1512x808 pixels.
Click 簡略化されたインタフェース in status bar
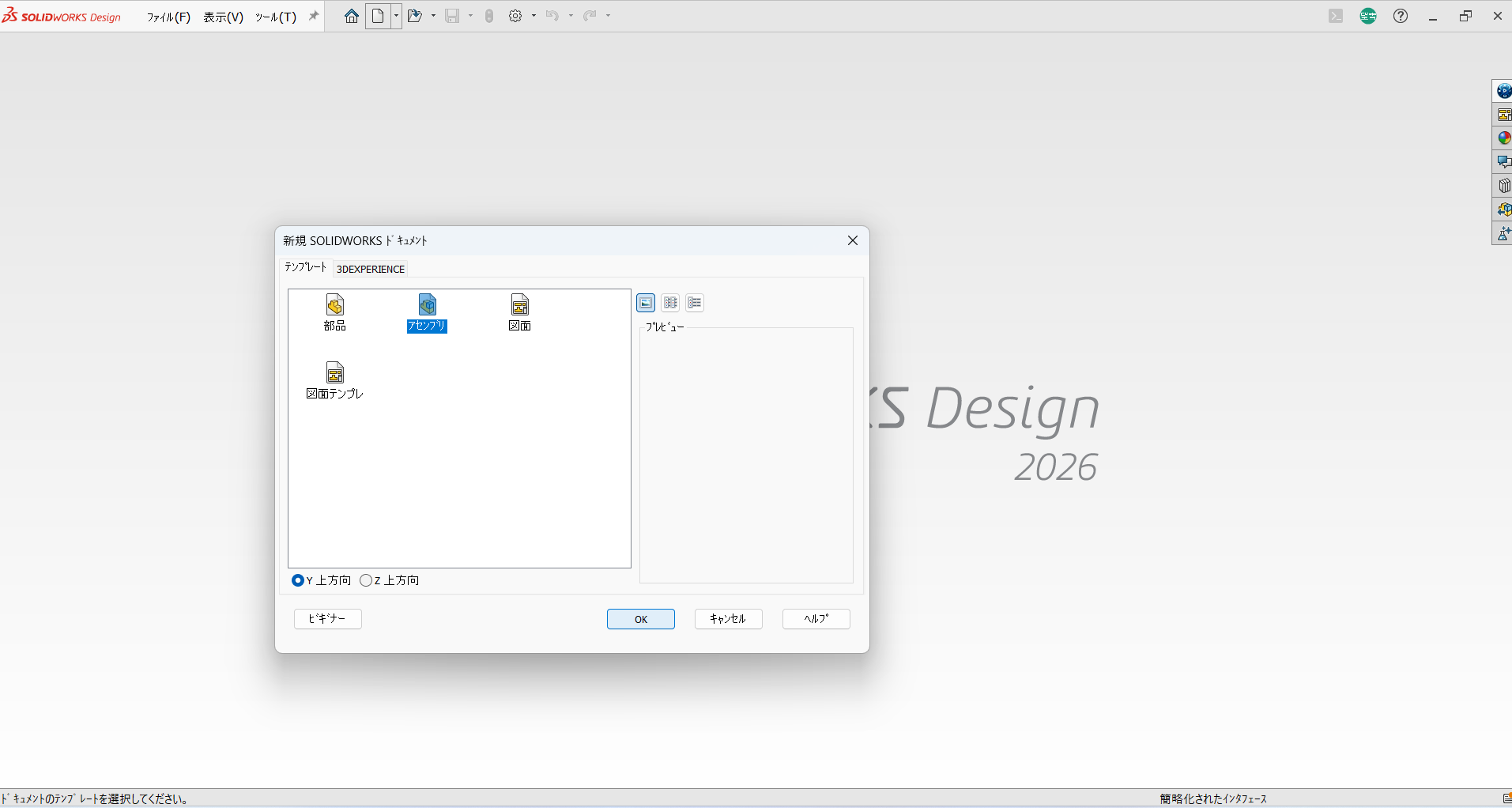[x=1213, y=799]
